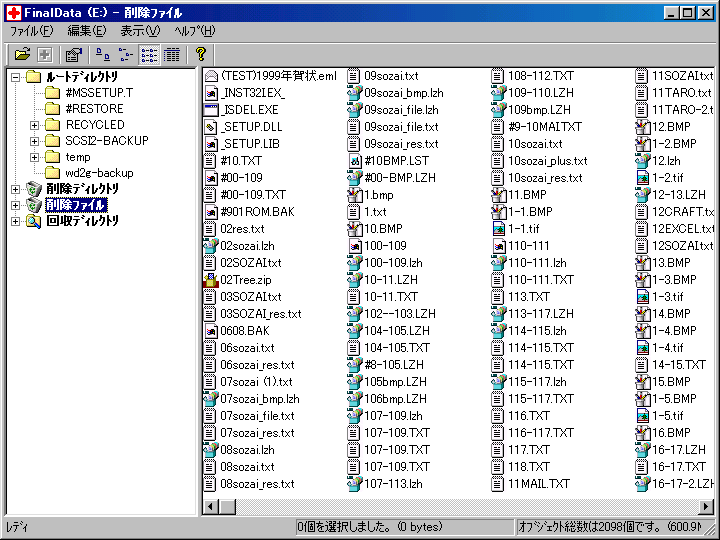Open the ファイル(F) menu
The width and height of the screenshot is (720, 540).
pos(31,31)
